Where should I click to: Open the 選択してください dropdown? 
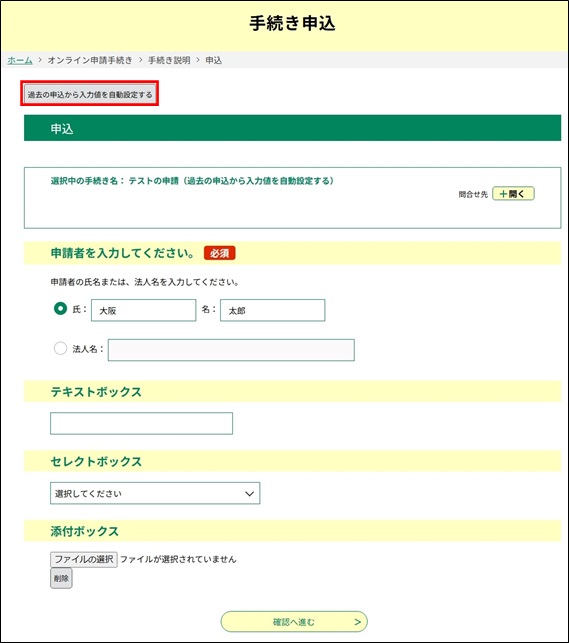(x=155, y=493)
